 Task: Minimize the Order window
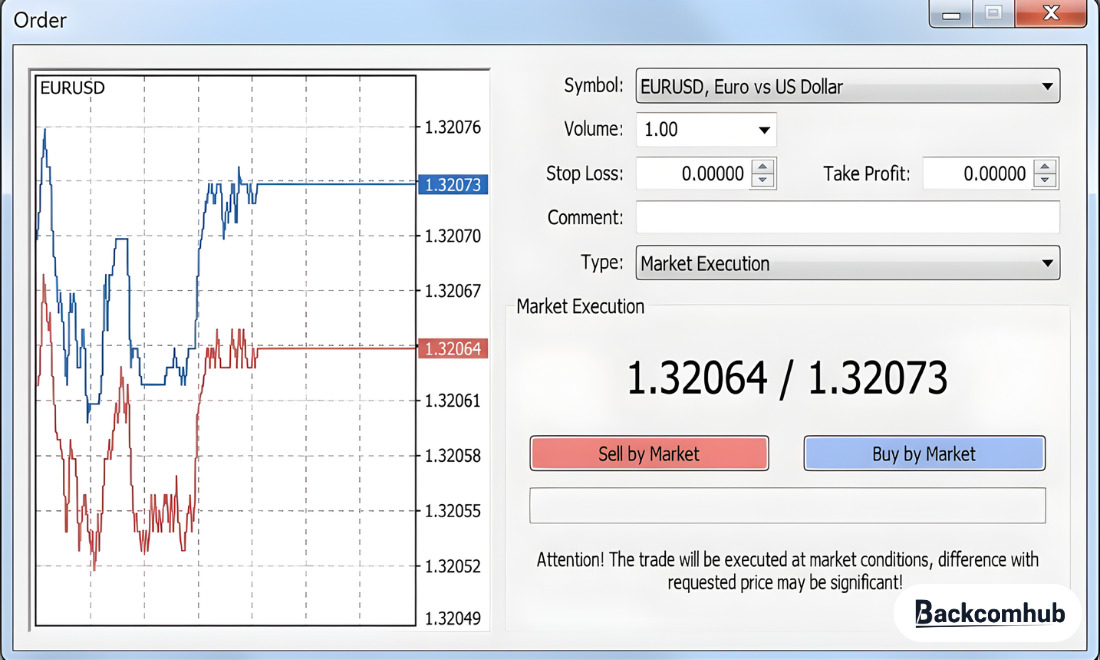pos(949,14)
